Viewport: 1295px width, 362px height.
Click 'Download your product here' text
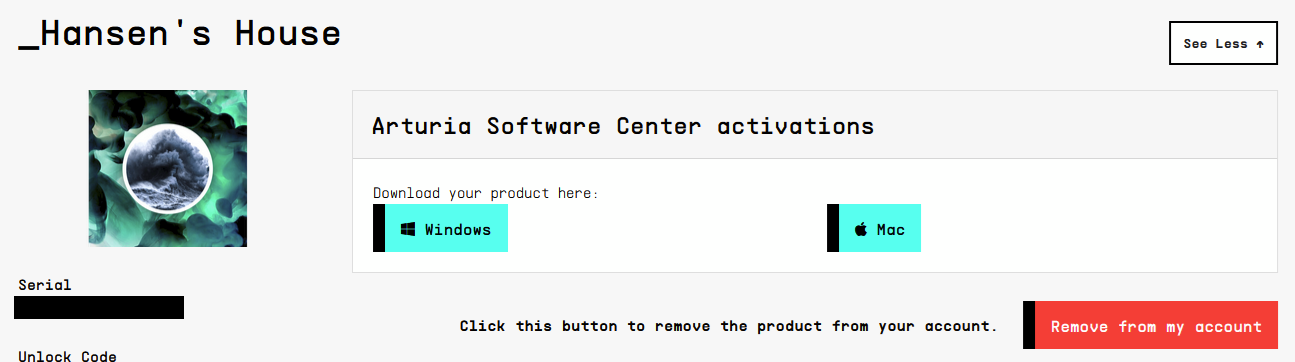485,192
